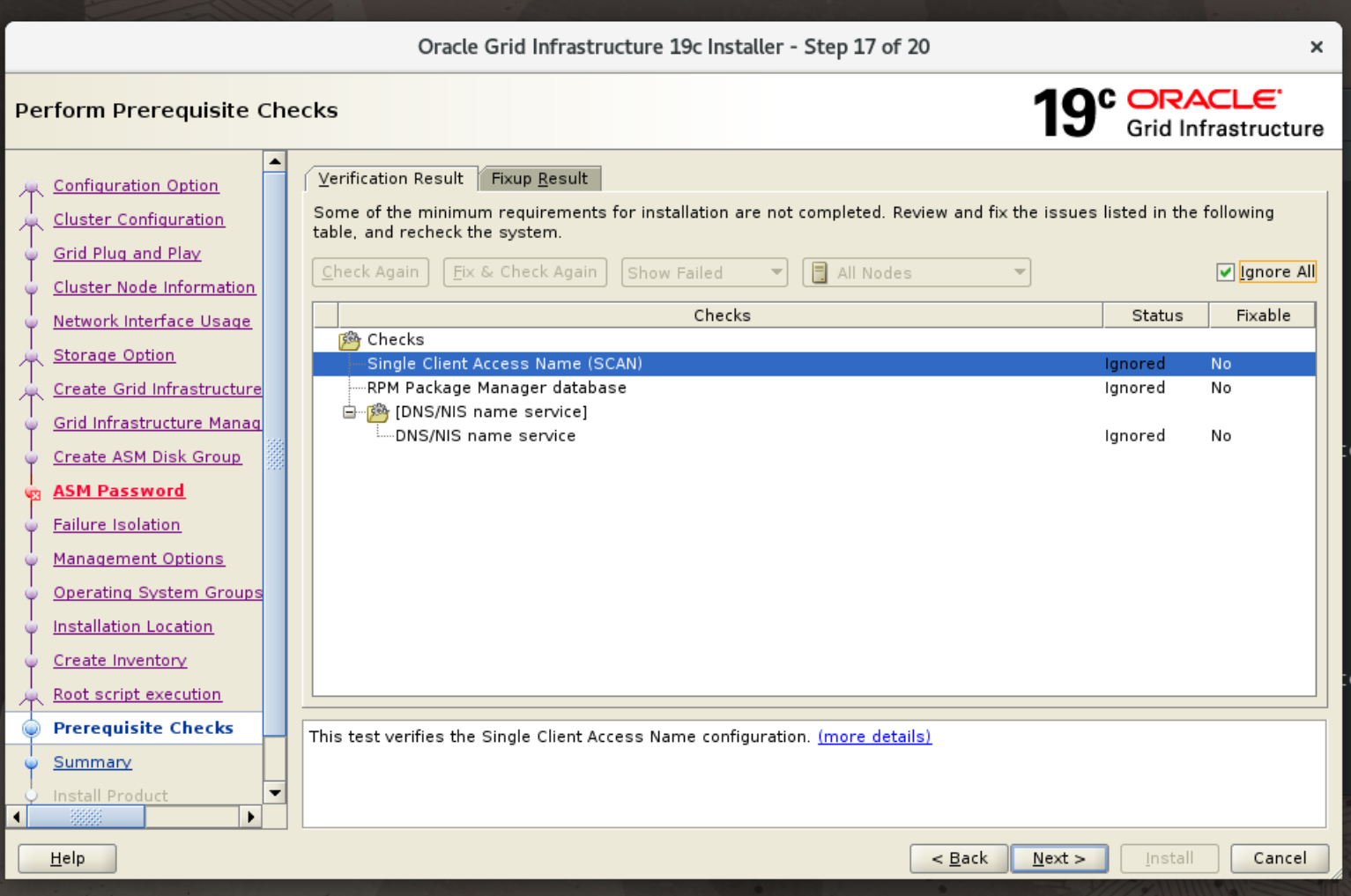
Task: Click the Back button
Action: pyautogui.click(x=959, y=858)
